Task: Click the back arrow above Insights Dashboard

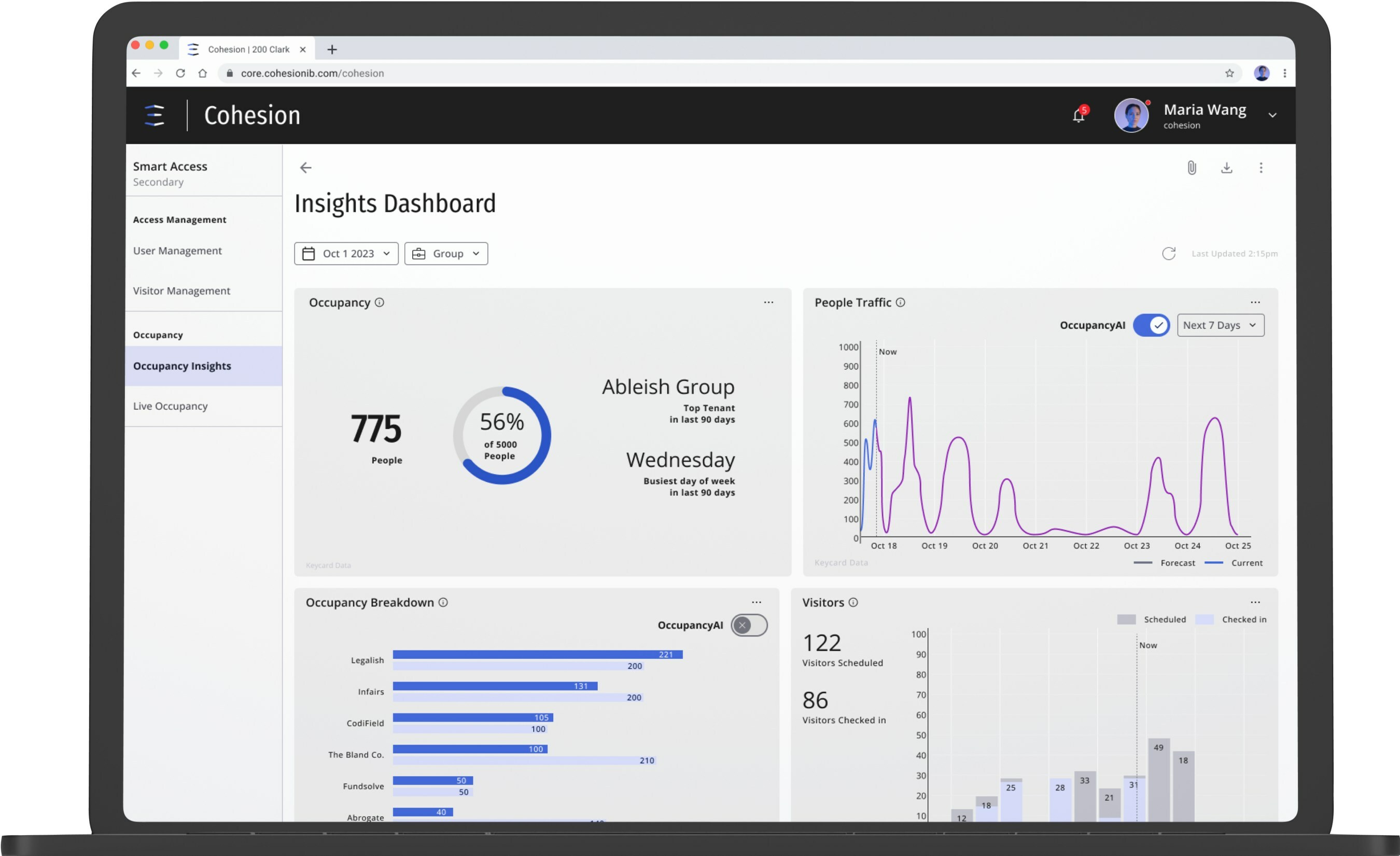Action: 306,168
